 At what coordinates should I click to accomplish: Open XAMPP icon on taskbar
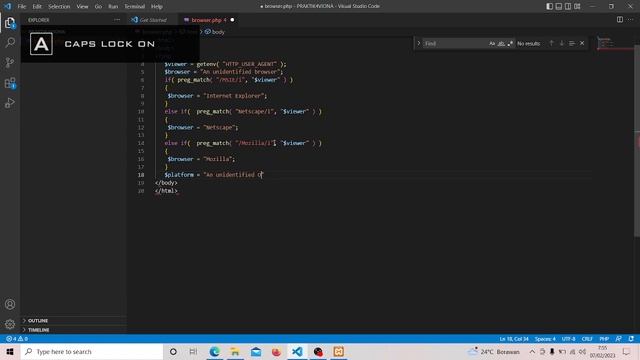click(x=339, y=351)
